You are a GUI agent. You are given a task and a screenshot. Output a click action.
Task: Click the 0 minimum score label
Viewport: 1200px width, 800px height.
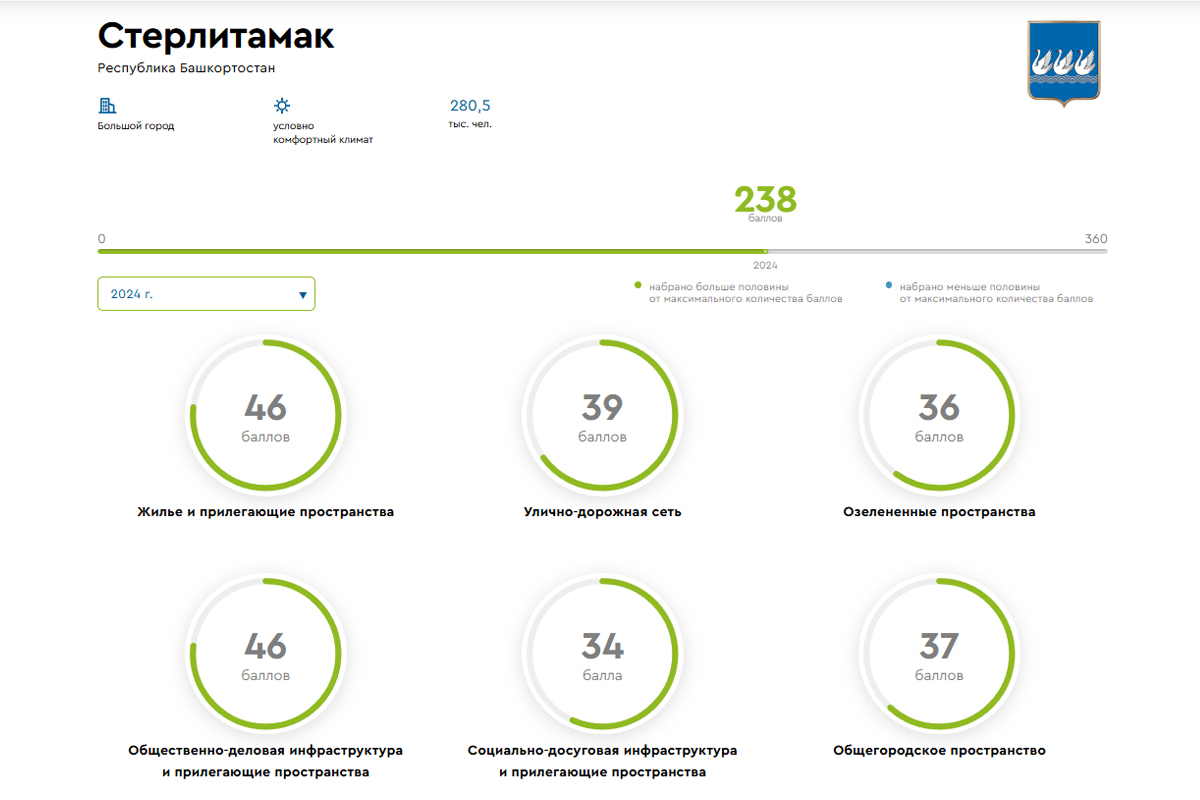pos(102,239)
